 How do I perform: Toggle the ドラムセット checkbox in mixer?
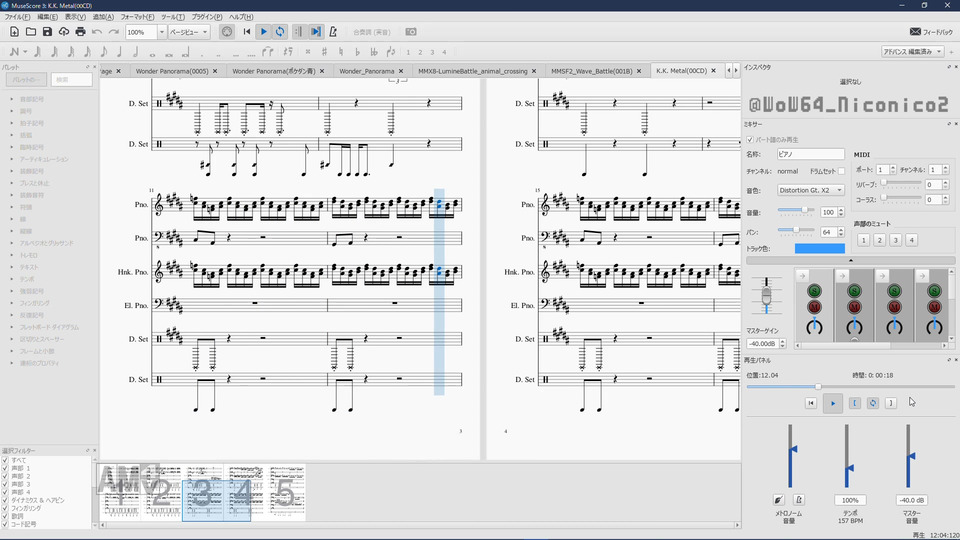pyautogui.click(x=841, y=171)
